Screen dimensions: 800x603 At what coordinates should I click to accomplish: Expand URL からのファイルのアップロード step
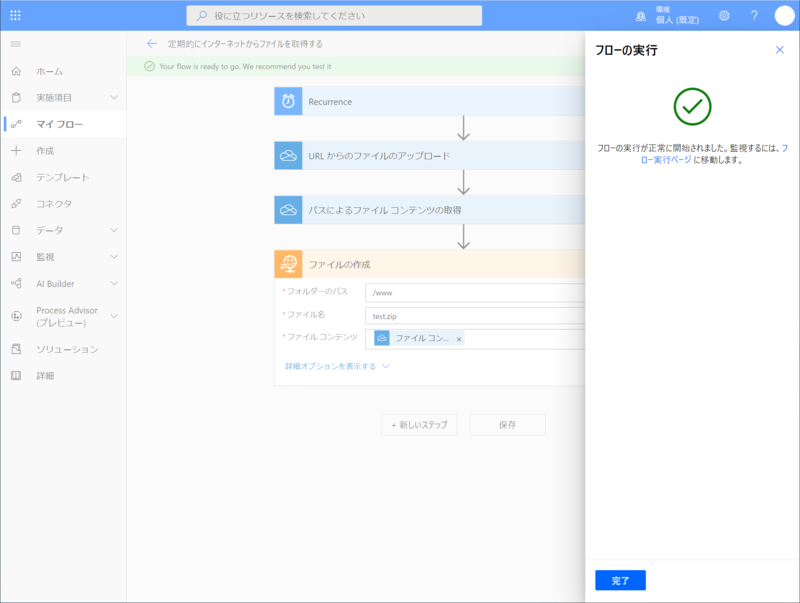(430, 156)
